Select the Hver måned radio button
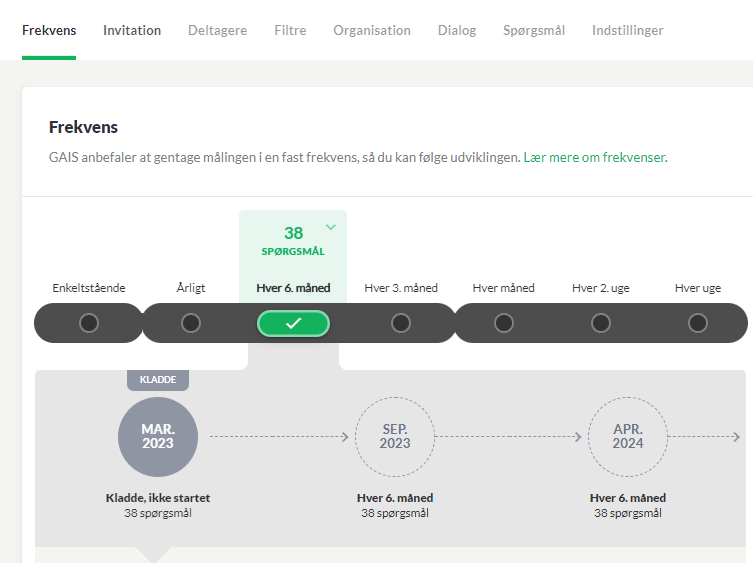The width and height of the screenshot is (753, 563). [504, 323]
